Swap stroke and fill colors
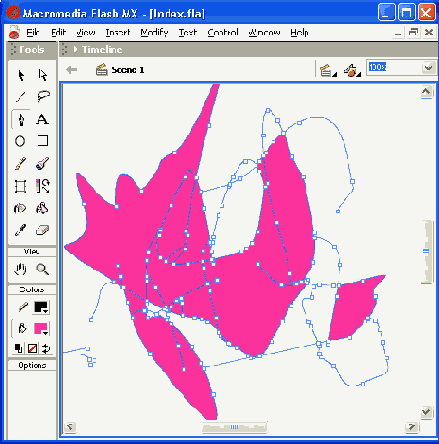This screenshot has height=444, width=439. 46,349
